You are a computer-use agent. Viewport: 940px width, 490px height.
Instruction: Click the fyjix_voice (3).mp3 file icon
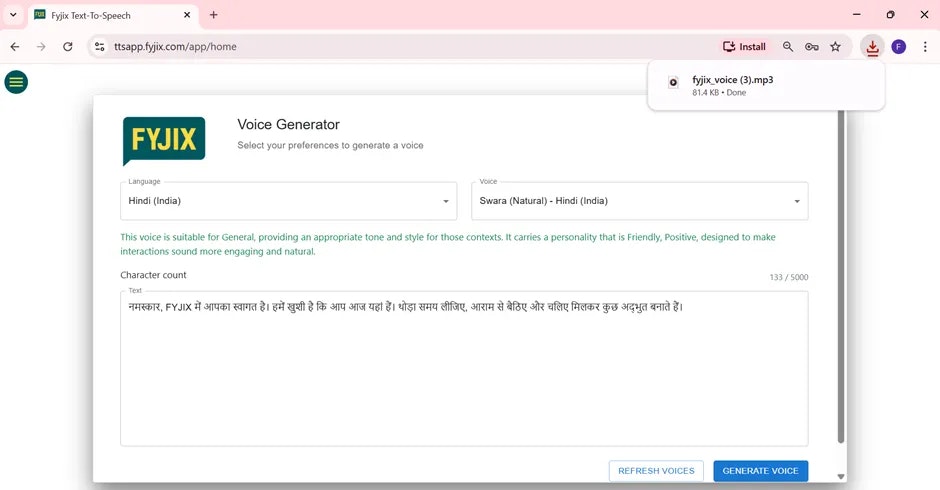coord(673,83)
